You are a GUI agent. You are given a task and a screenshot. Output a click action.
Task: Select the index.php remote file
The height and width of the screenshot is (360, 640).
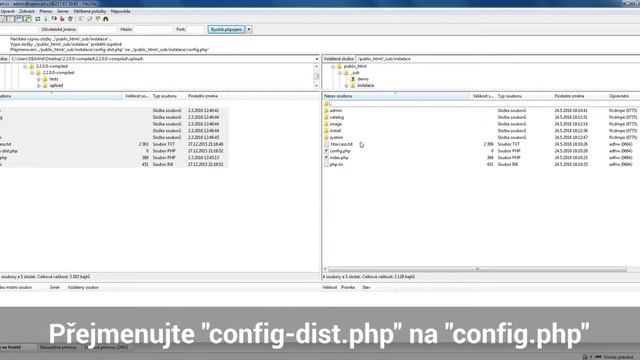click(x=339, y=158)
